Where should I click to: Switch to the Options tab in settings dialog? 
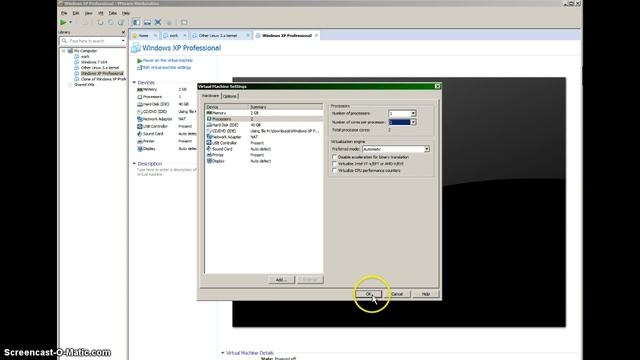(230, 96)
